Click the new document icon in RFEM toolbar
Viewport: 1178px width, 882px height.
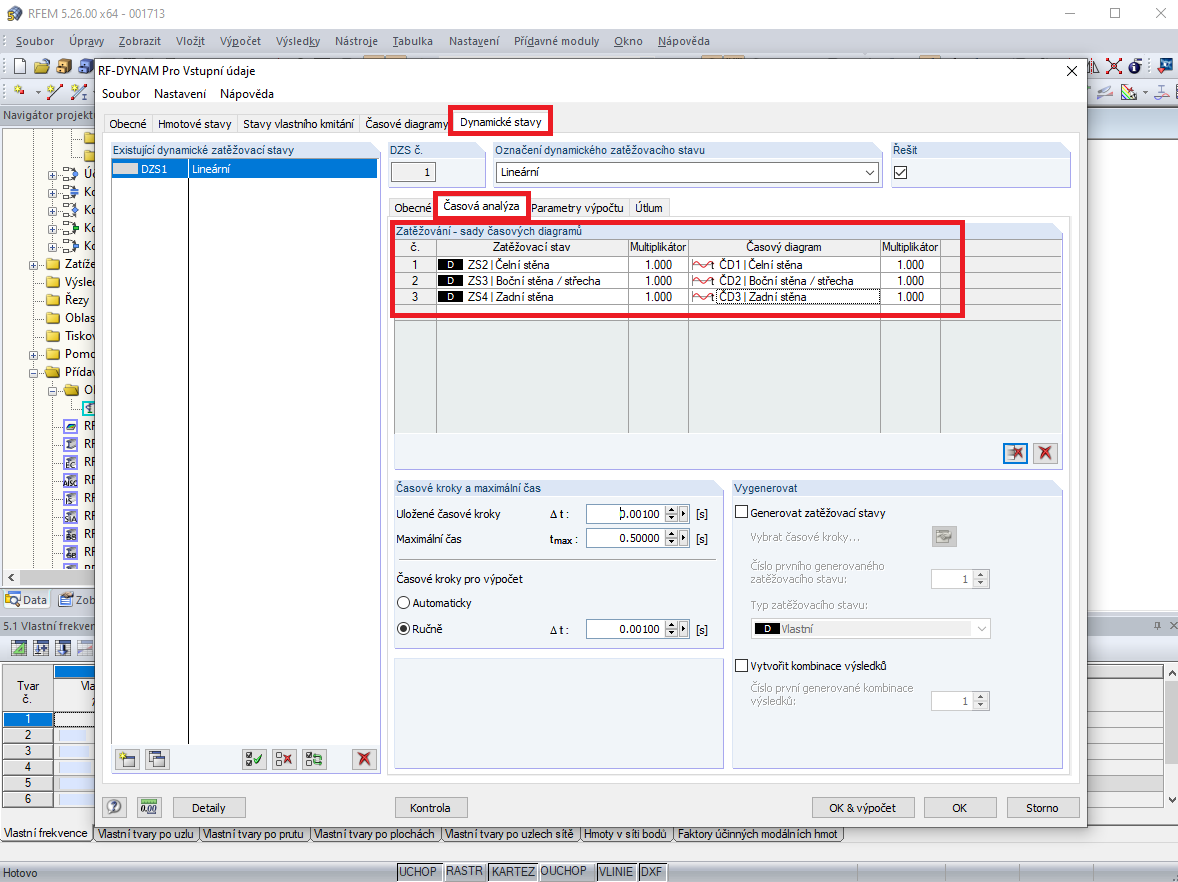(20, 67)
